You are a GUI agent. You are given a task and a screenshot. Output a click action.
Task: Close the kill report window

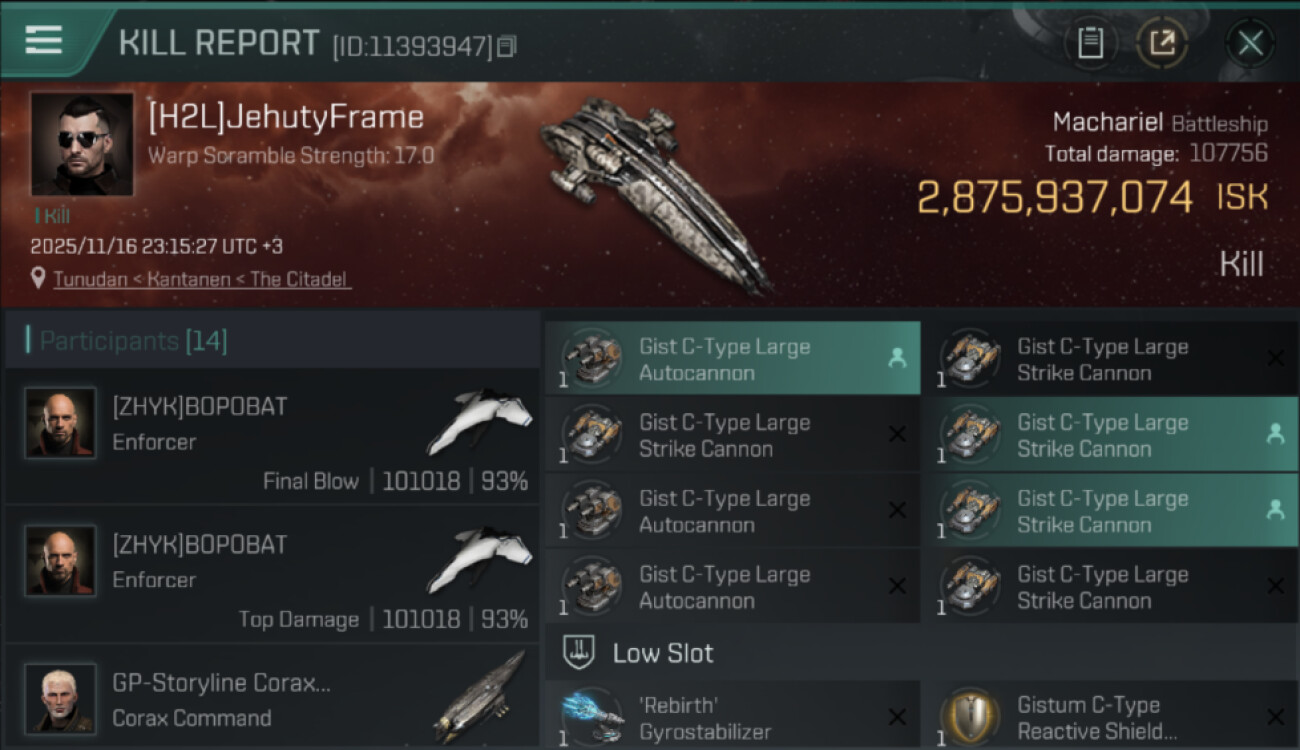point(1250,42)
